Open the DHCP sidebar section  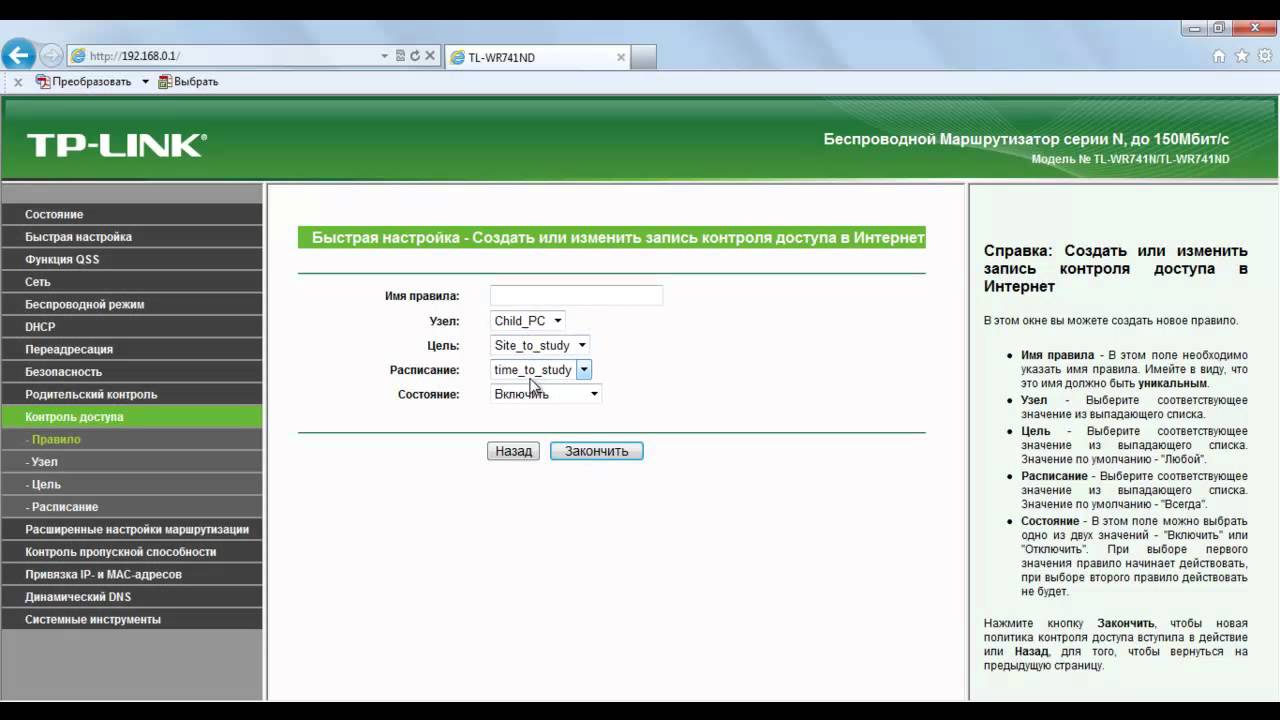pos(131,327)
